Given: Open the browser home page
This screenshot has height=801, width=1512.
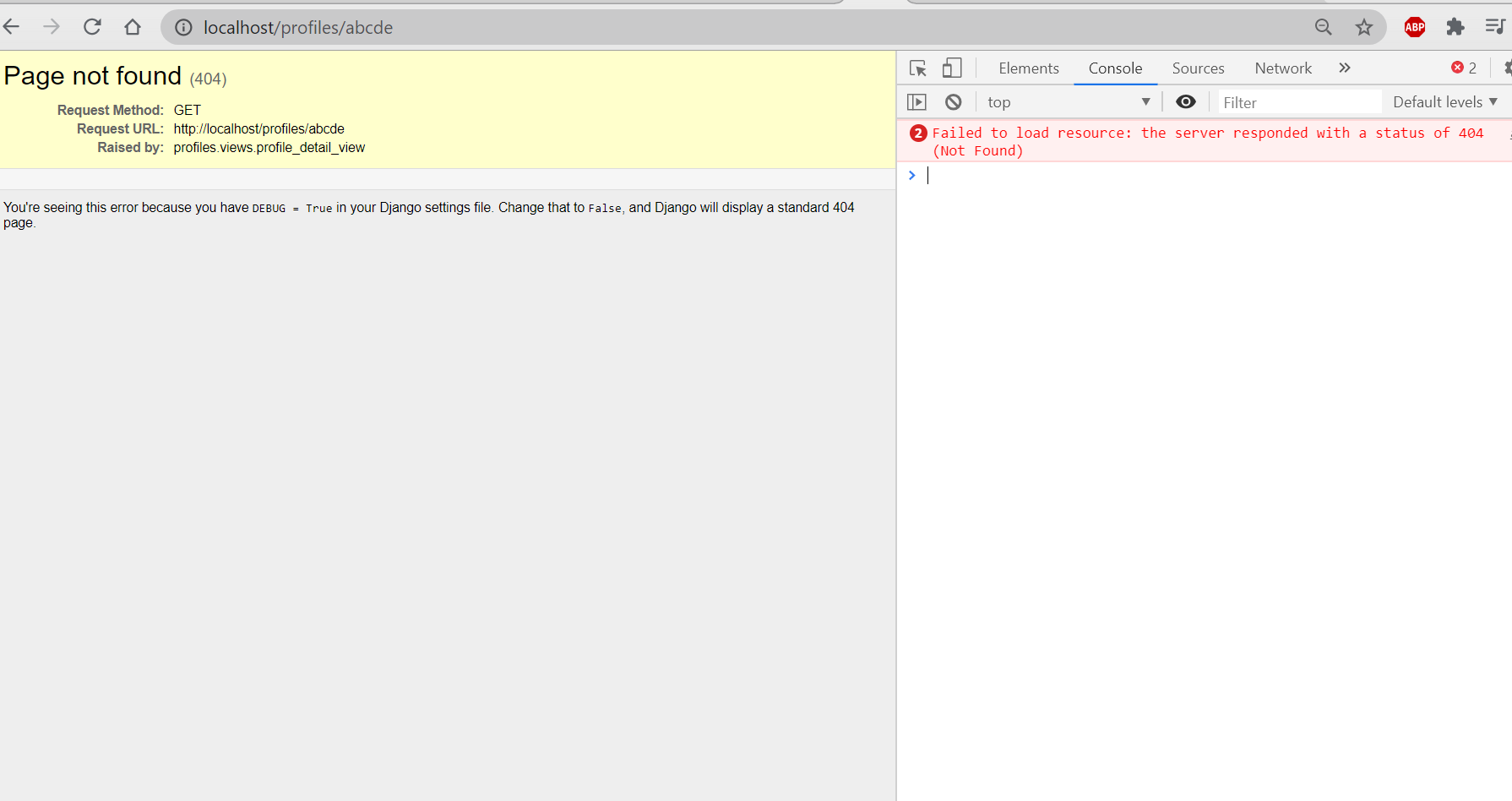Looking at the screenshot, I should point(133,27).
